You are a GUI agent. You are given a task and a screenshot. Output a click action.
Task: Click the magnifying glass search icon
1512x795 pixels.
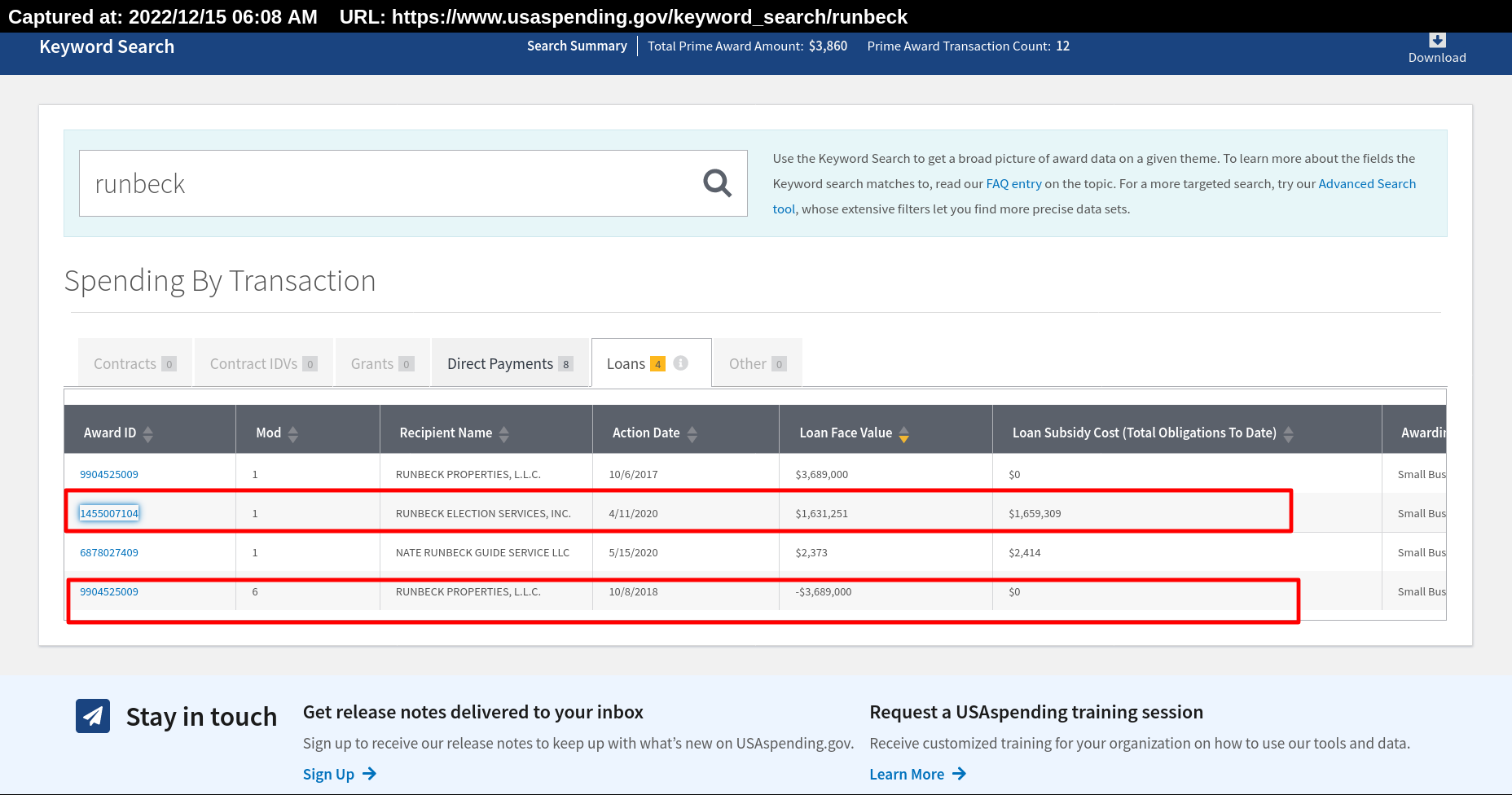pyautogui.click(x=717, y=183)
